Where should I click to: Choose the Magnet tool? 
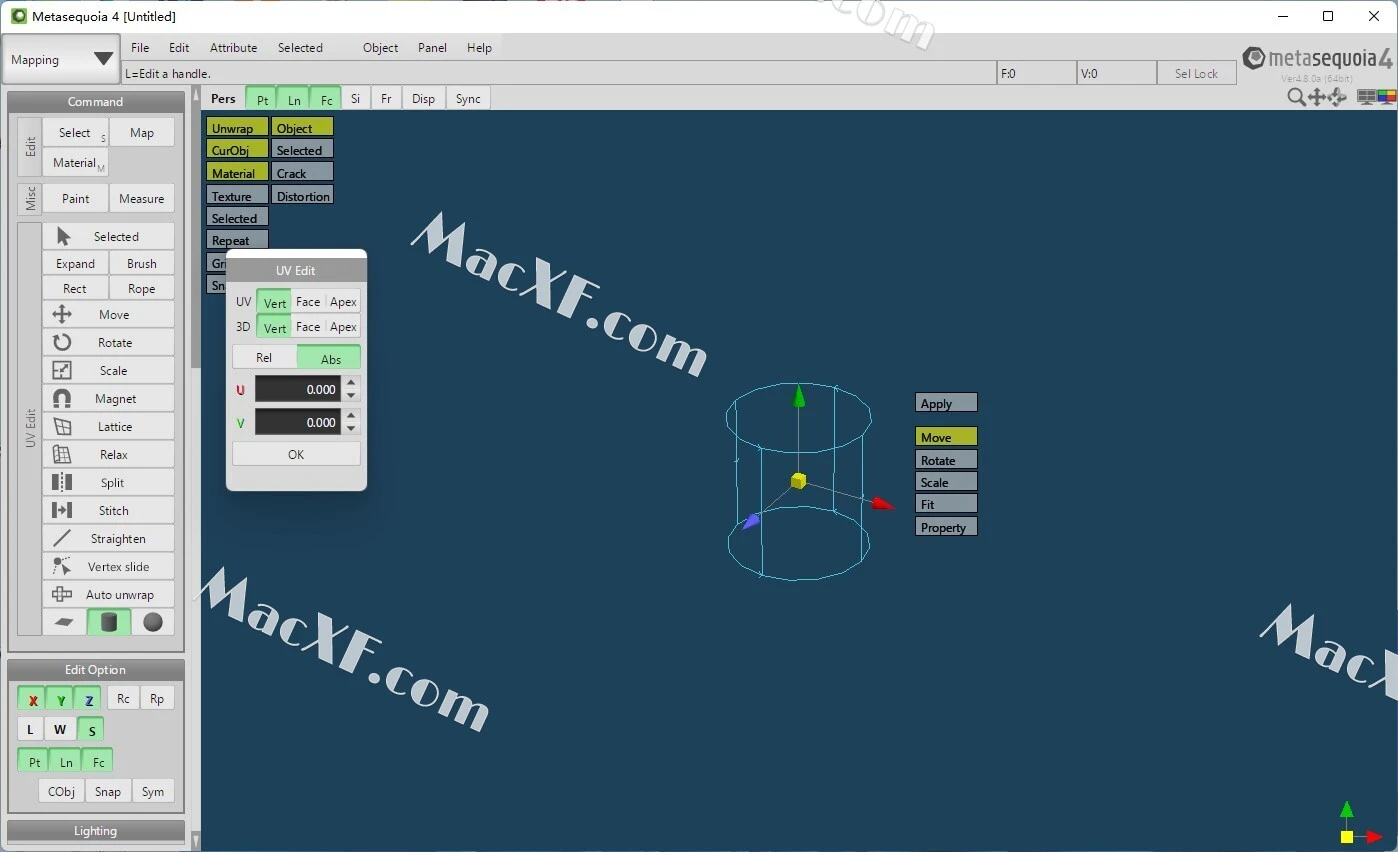click(x=108, y=398)
